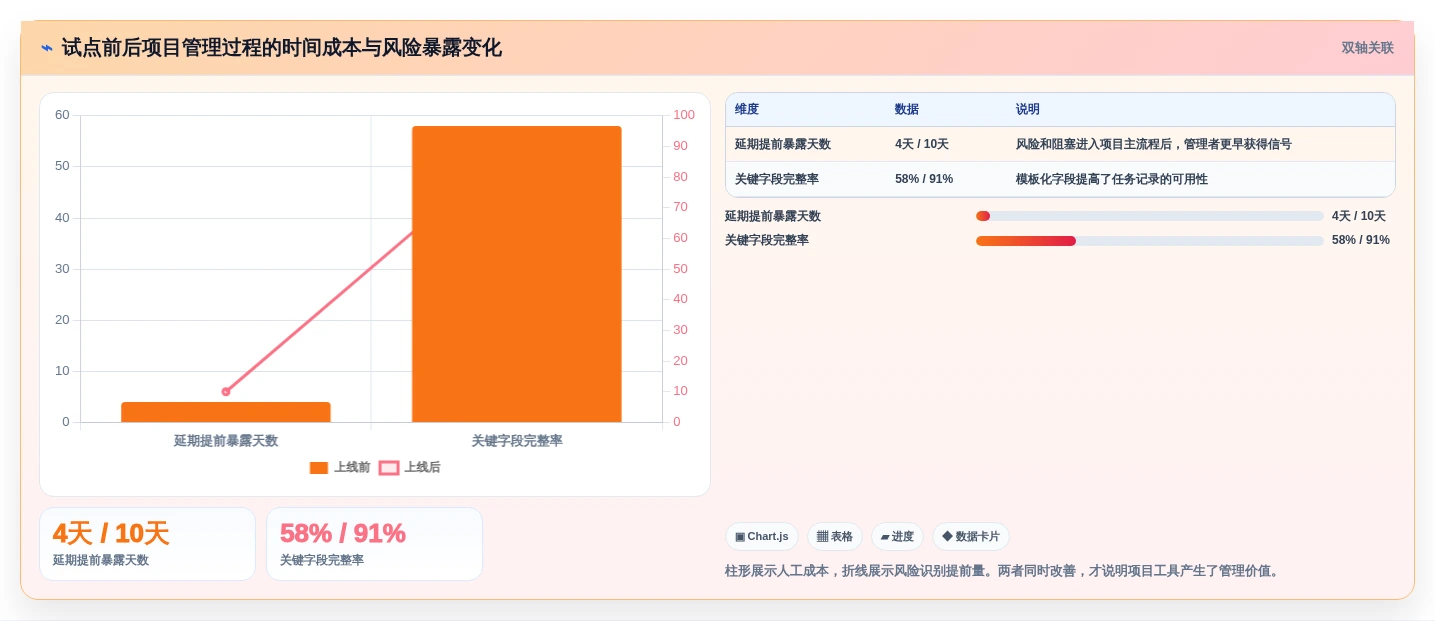Click the orange 上线前 legend color box
The height and width of the screenshot is (621, 1435).
319,468
